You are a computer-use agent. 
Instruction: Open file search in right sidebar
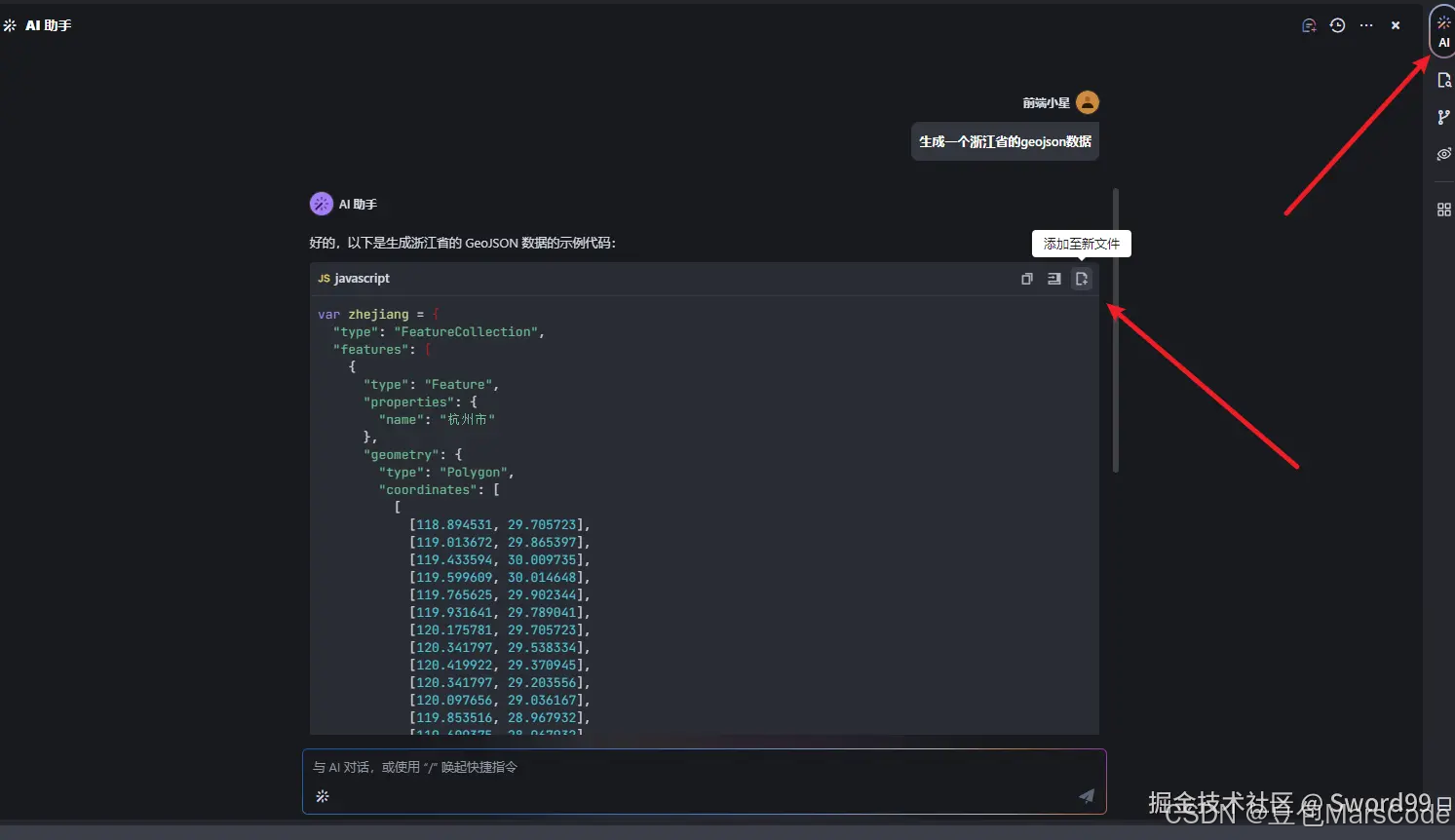[1444, 80]
